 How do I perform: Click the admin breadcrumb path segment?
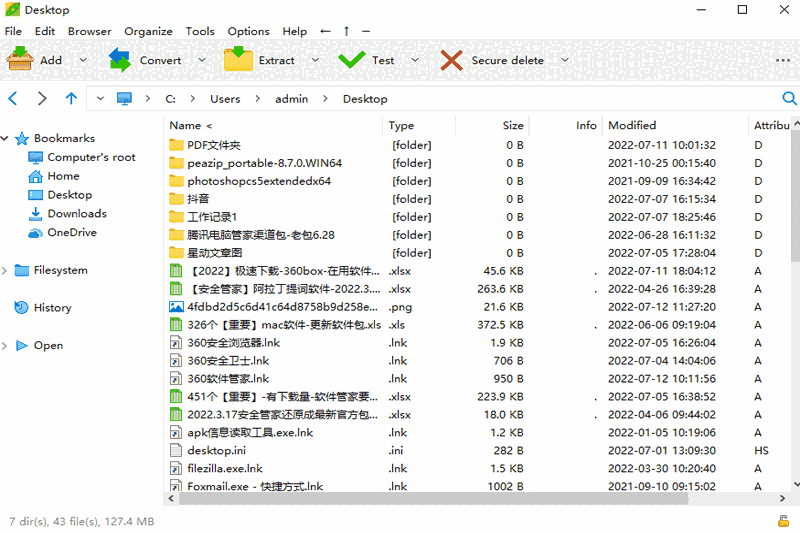292,99
